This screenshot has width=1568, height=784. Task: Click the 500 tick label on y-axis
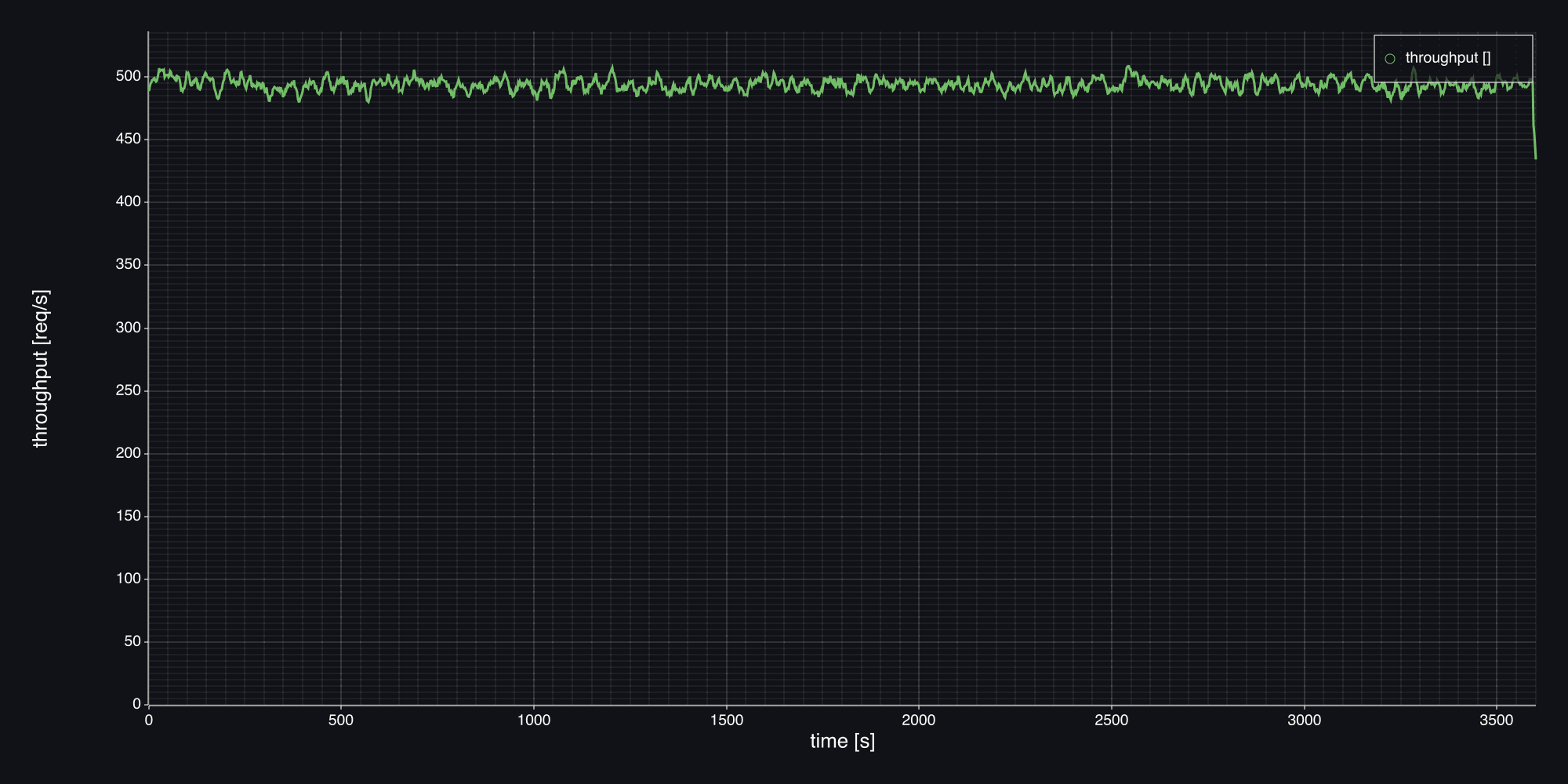[128, 76]
